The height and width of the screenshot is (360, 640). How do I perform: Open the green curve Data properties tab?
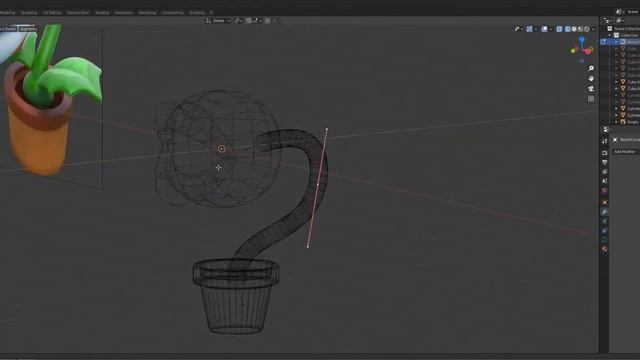(604, 240)
